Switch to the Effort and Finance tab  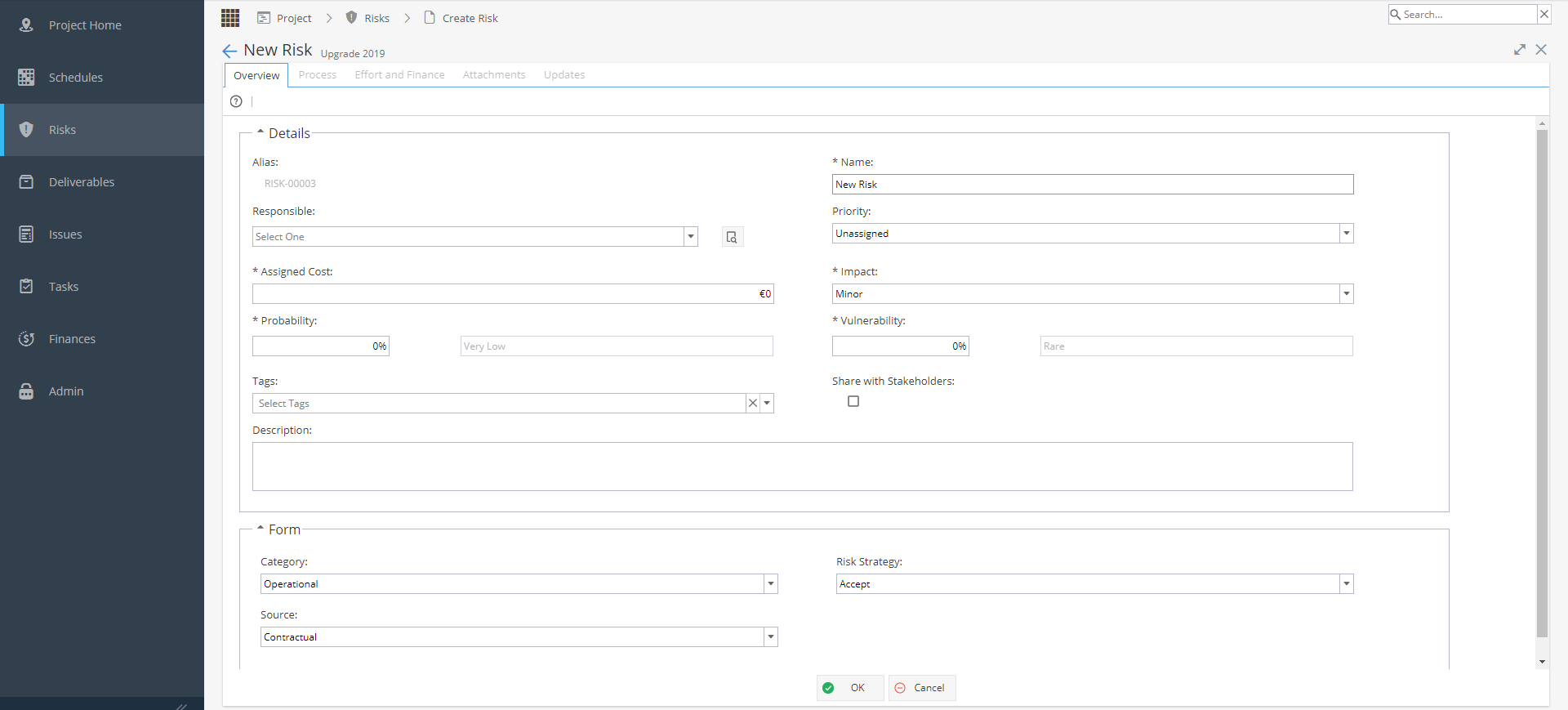coord(399,75)
